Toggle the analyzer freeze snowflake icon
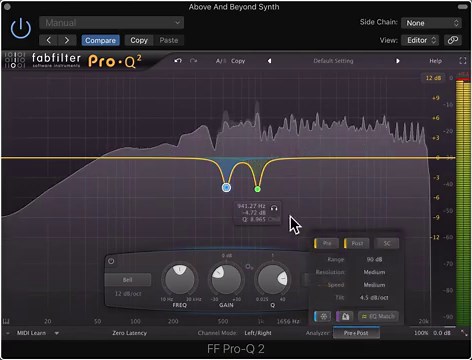 pos(323,316)
